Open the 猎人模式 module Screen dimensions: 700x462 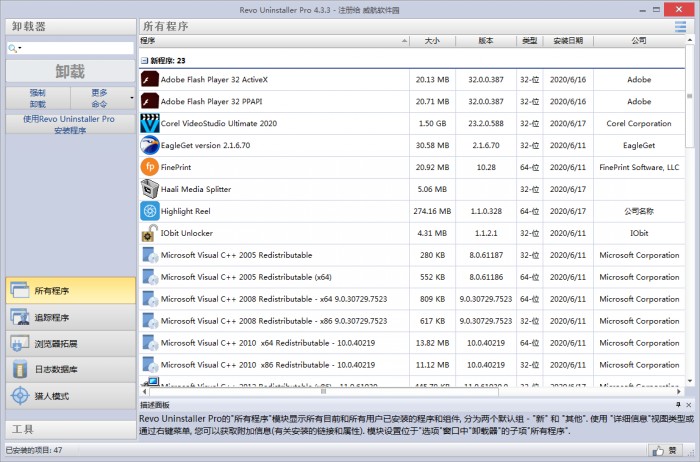click(x=68, y=396)
